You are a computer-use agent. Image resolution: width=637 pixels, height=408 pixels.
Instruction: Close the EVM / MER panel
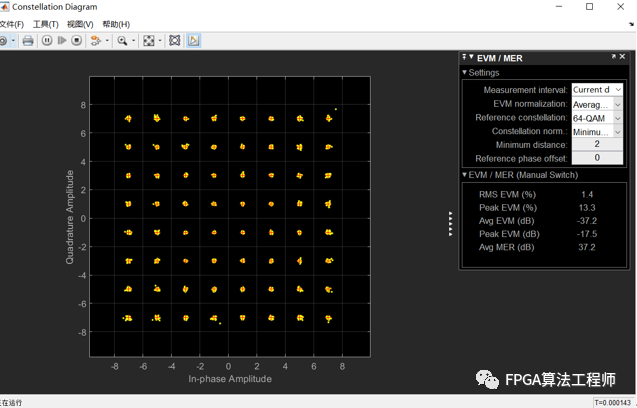coord(620,58)
